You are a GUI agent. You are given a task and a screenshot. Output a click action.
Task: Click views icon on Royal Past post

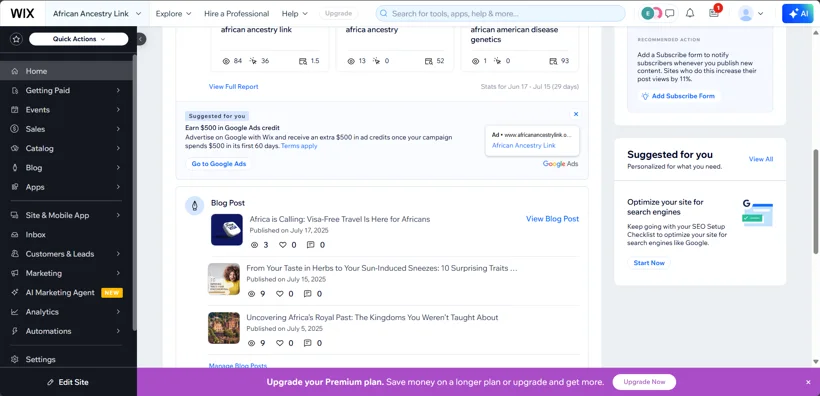point(252,343)
